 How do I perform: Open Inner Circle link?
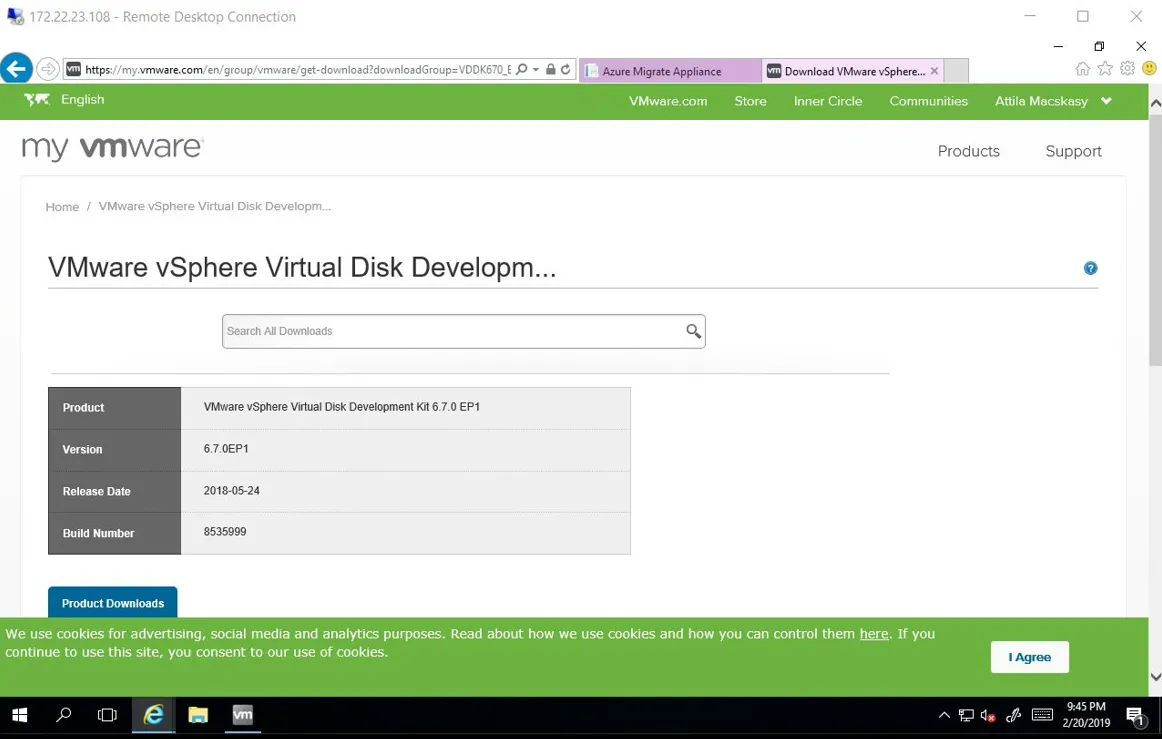(828, 101)
